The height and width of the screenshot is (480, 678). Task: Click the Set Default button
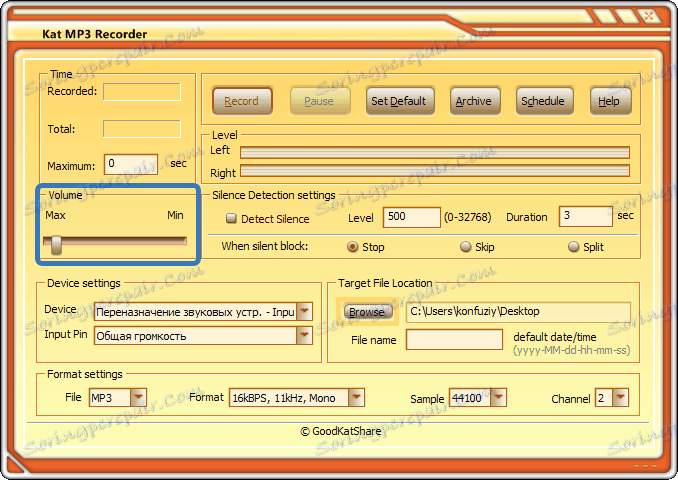[400, 101]
